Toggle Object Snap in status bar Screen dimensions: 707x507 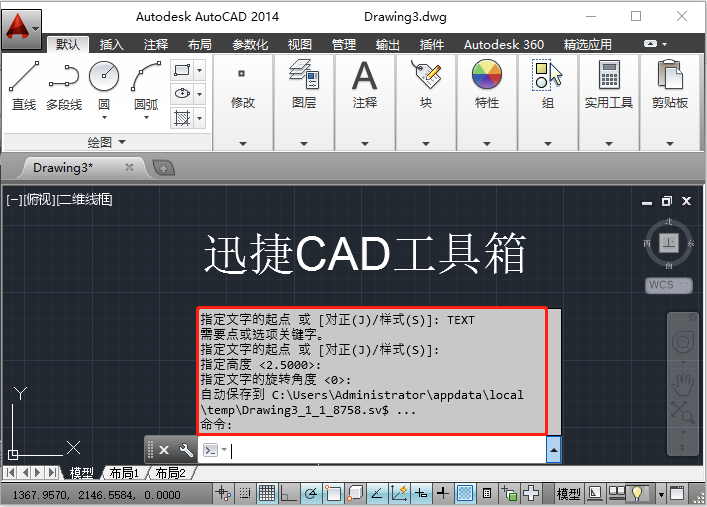pos(333,494)
